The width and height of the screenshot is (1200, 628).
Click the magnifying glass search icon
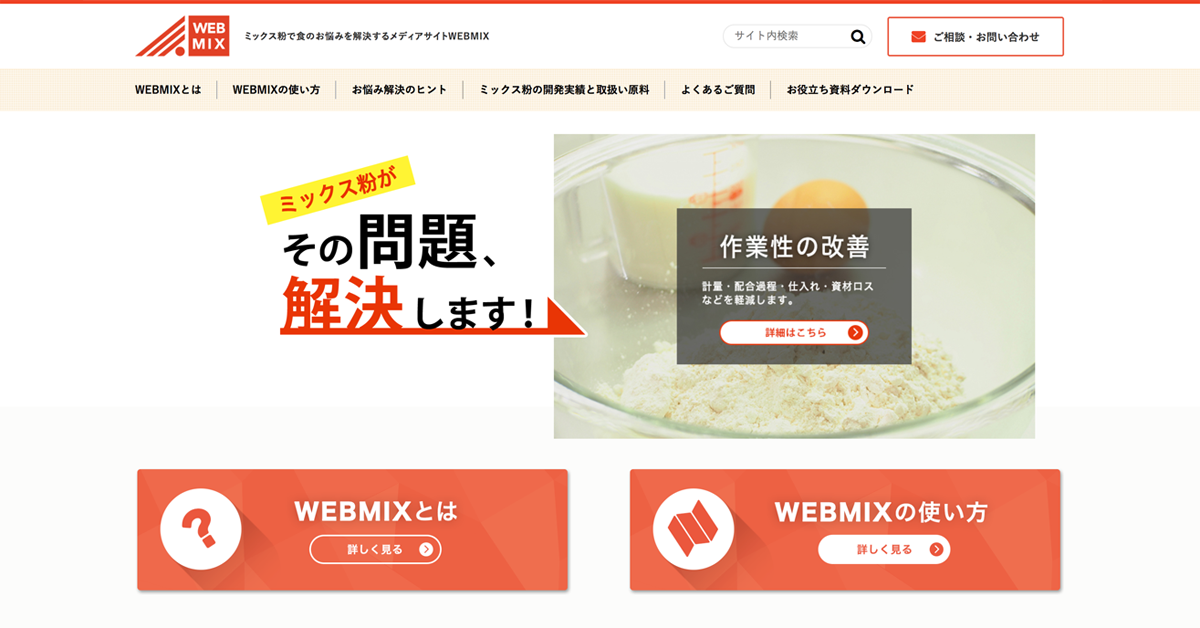[858, 37]
